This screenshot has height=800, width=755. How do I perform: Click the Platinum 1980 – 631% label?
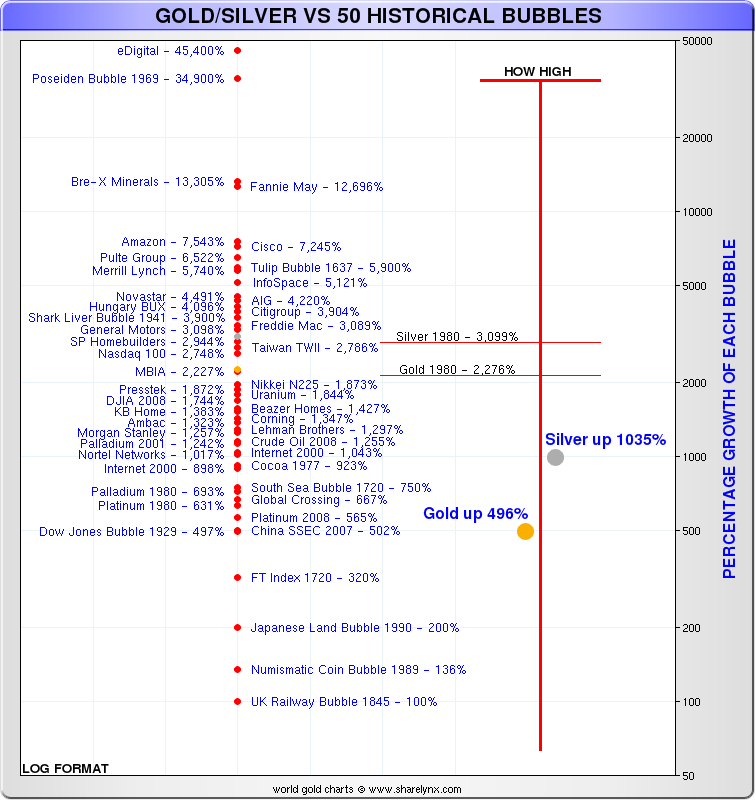pos(161,506)
